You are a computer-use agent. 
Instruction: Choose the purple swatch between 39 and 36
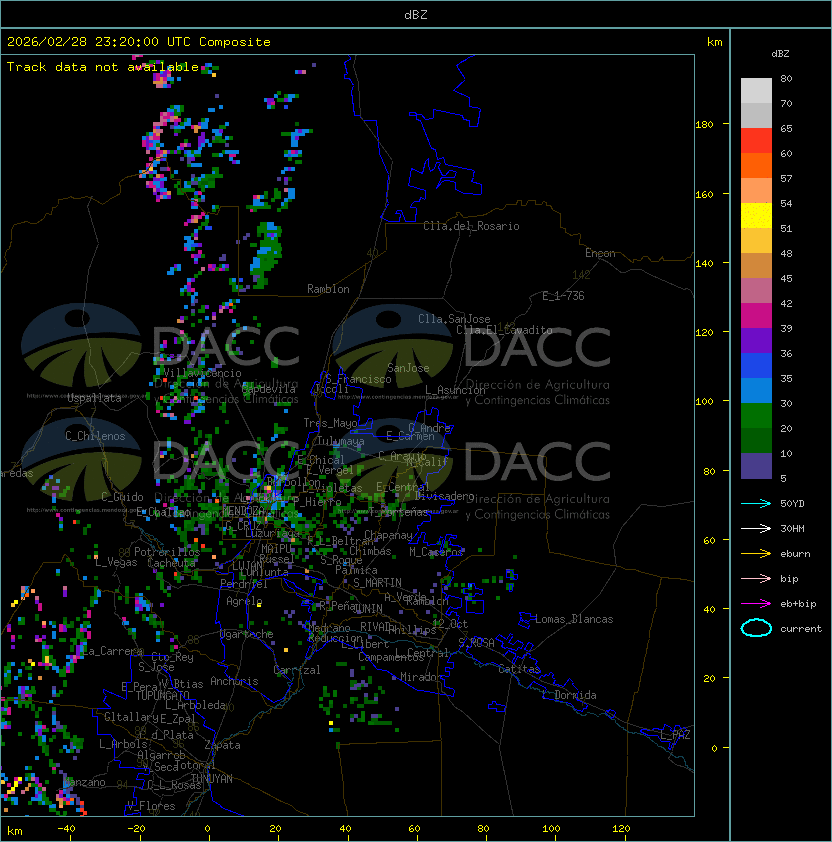click(756, 340)
